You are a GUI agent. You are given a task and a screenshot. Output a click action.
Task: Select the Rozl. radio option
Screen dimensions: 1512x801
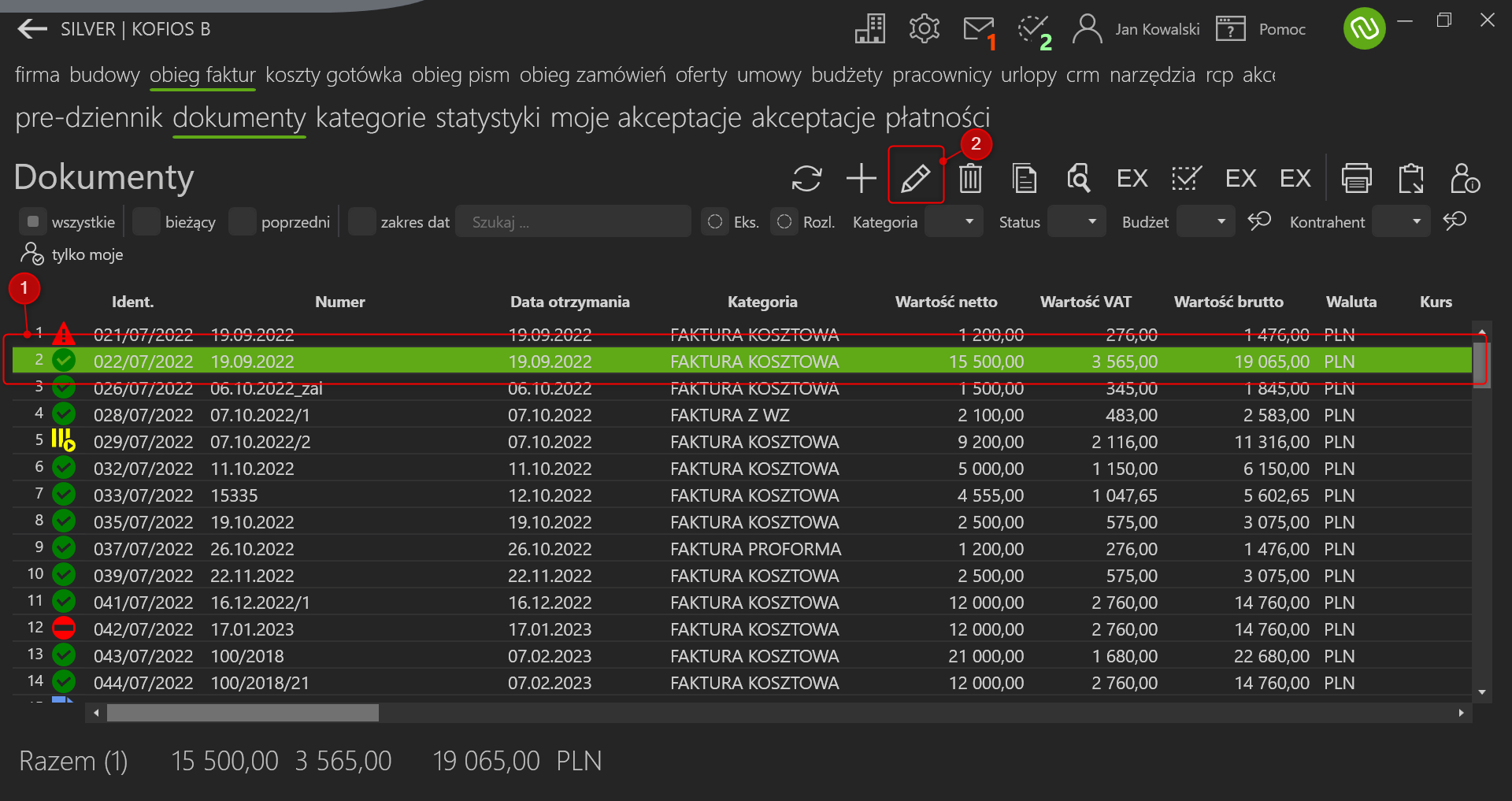(x=784, y=221)
